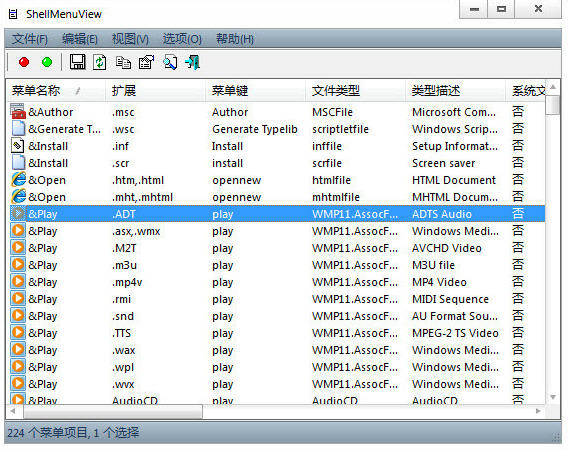Click the play icon of .asx,.wmx row
This screenshot has height=450, width=568.
18,230
